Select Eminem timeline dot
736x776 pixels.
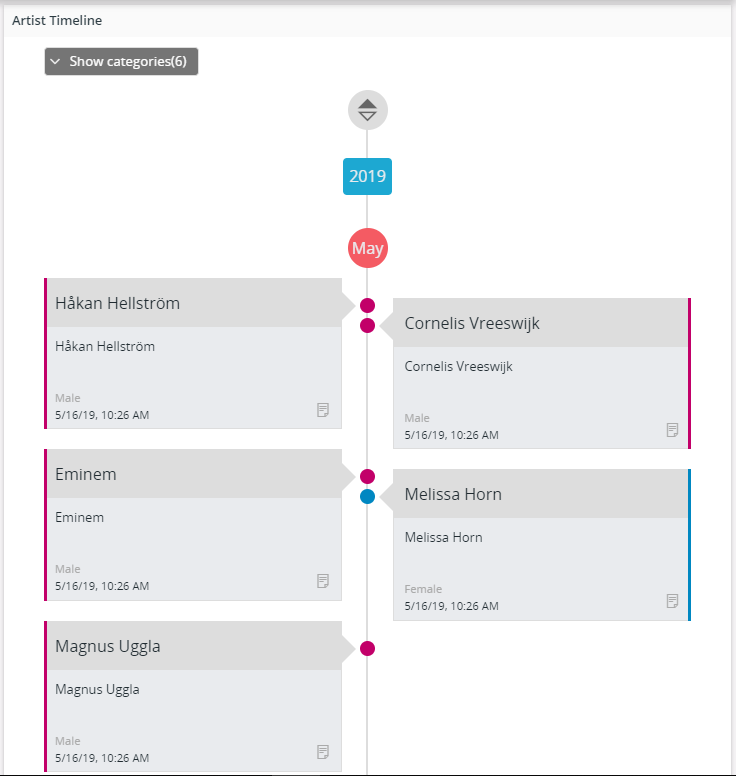(x=367, y=476)
